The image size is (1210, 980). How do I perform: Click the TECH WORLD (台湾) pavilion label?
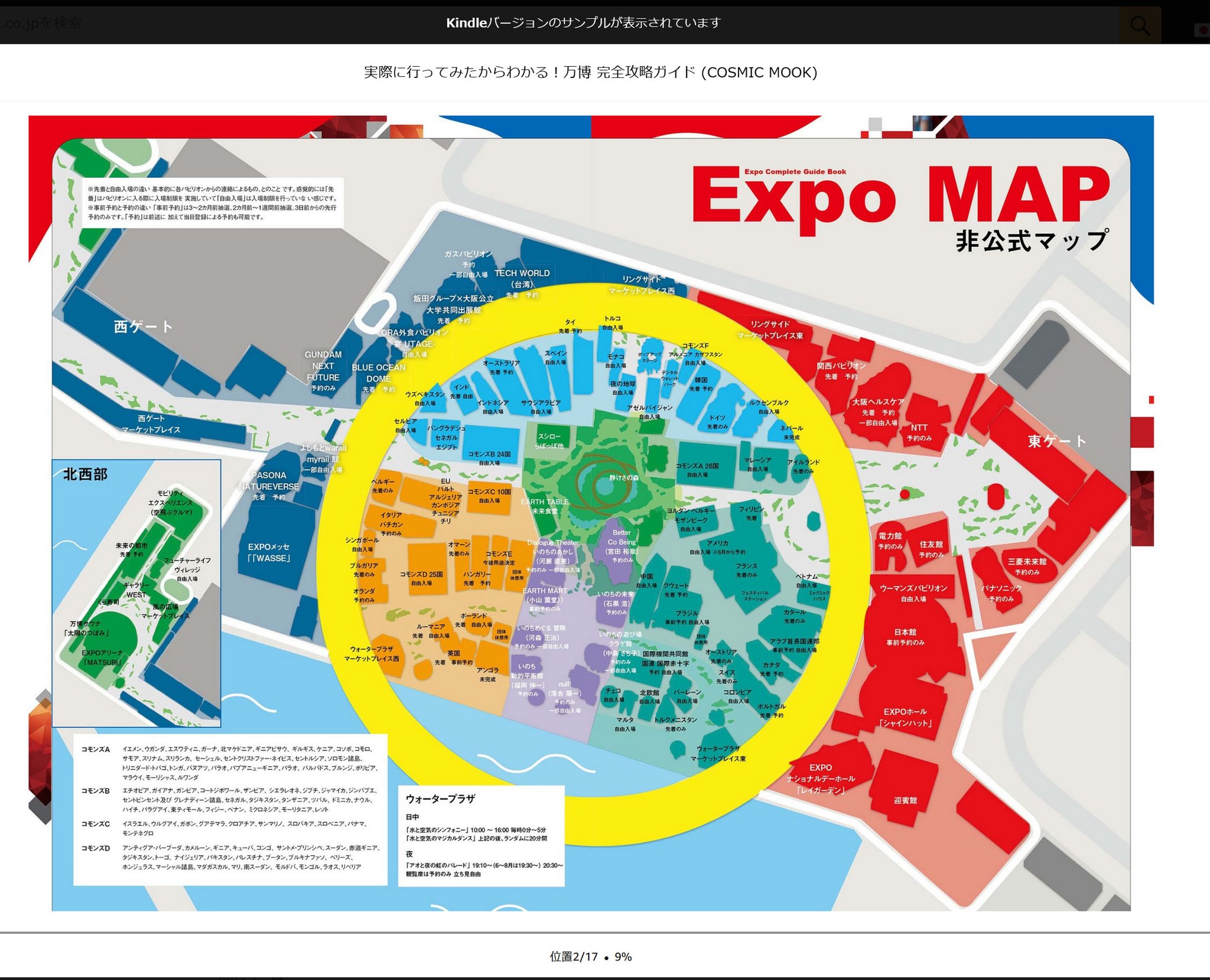[x=522, y=278]
